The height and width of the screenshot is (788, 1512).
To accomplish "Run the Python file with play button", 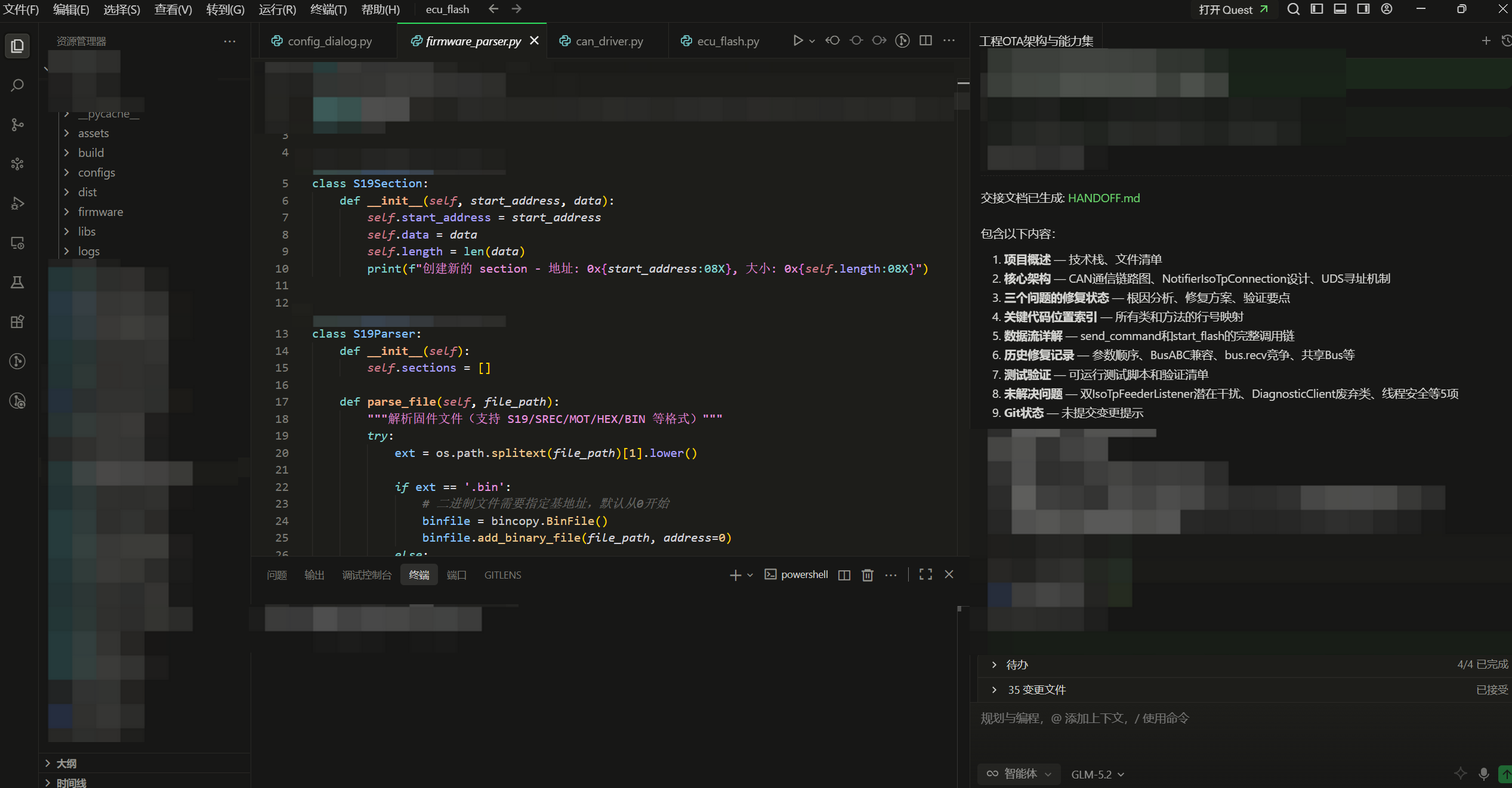I will [798, 41].
